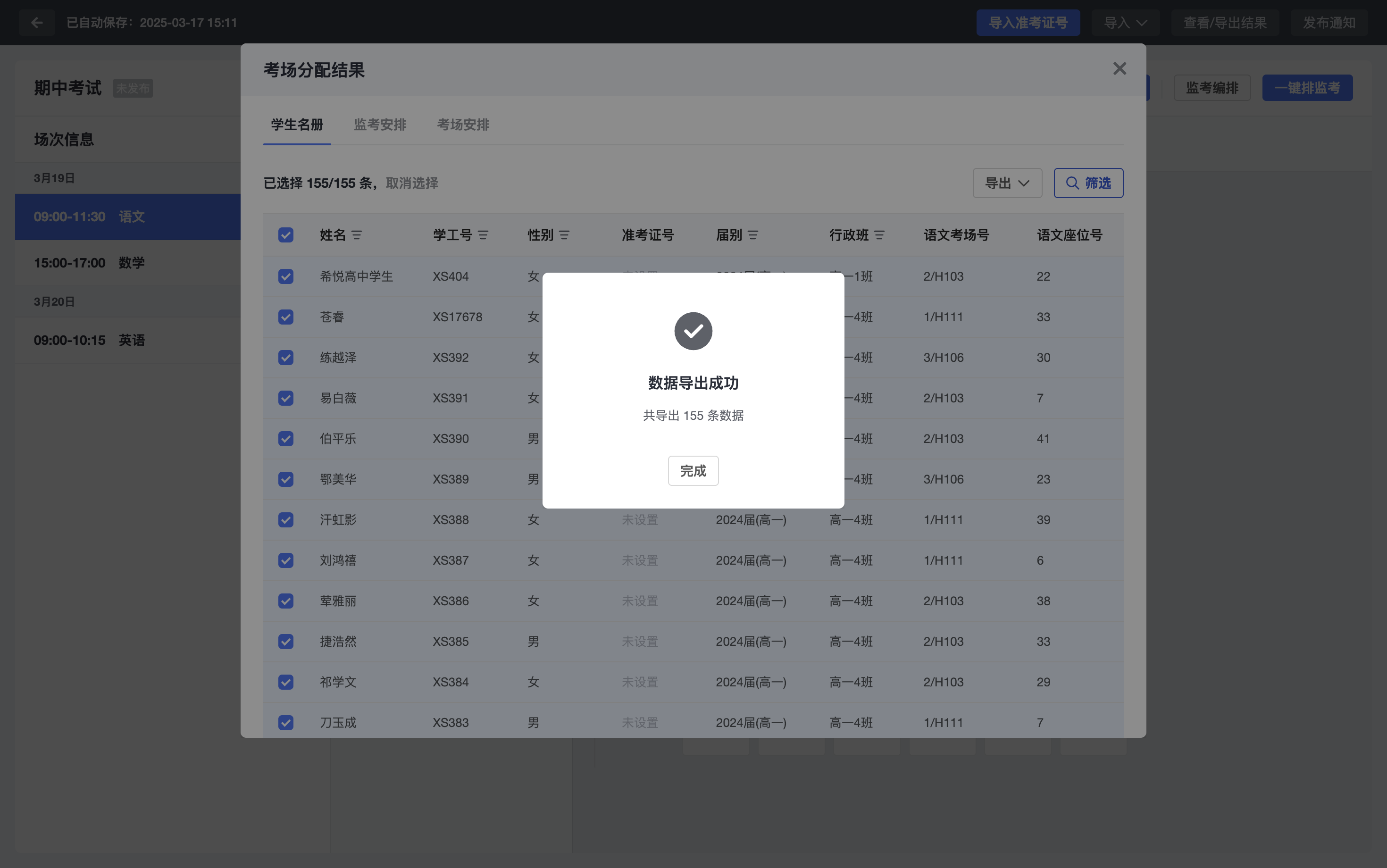Screen dimensions: 1387x868
Task: Click the success checkmark icon in export popup
Action: click(693, 331)
